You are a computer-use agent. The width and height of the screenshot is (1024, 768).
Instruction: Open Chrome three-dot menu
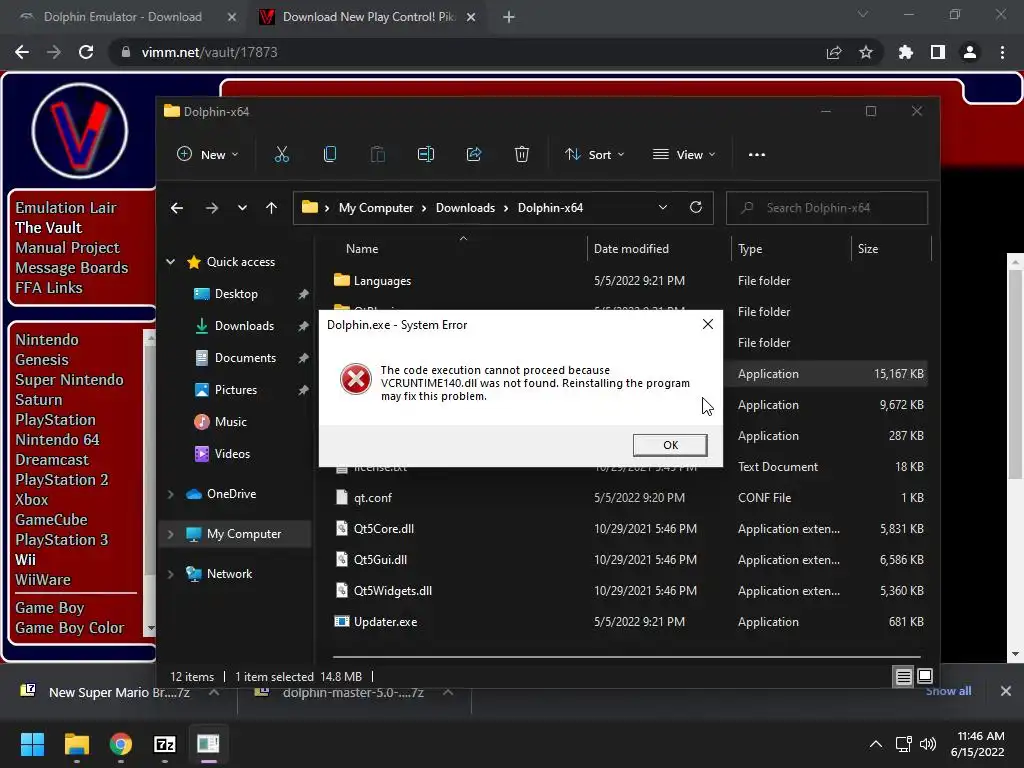pyautogui.click(x=1002, y=52)
